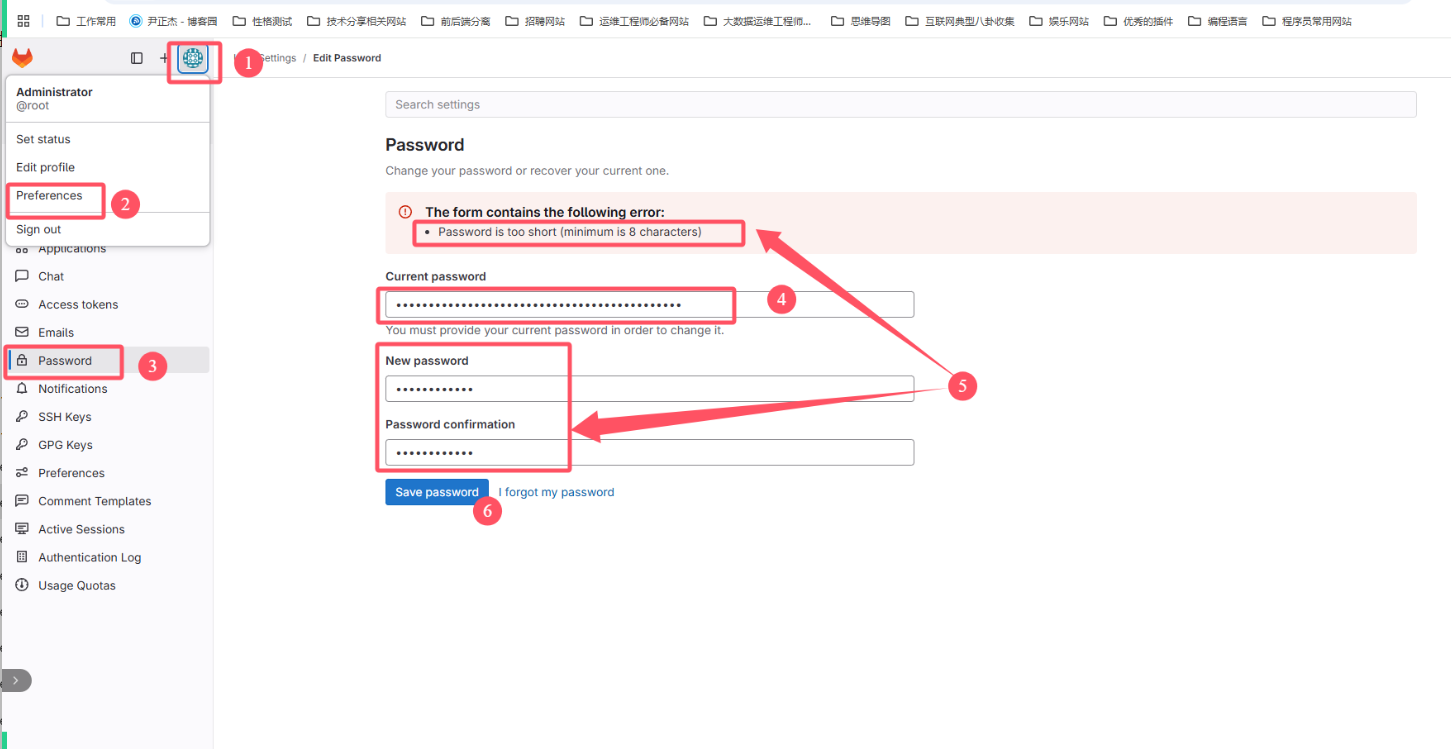Click the Notifications bell icon
The width and height of the screenshot is (1451, 749).
point(22,388)
